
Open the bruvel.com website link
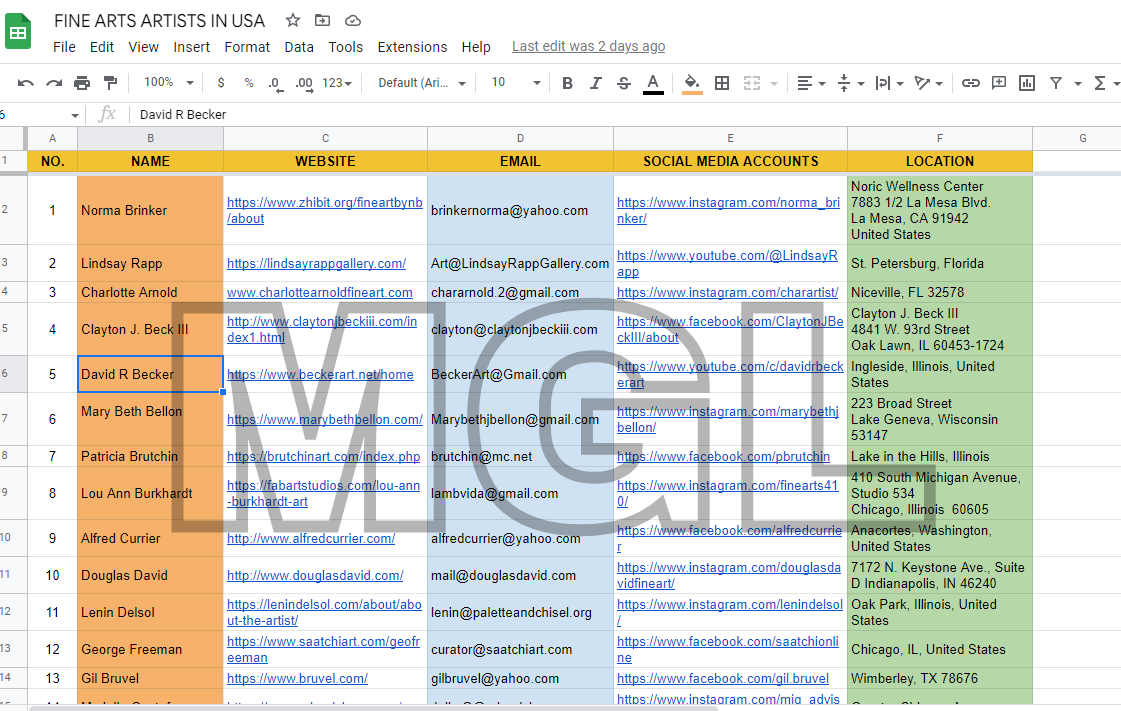click(x=297, y=679)
